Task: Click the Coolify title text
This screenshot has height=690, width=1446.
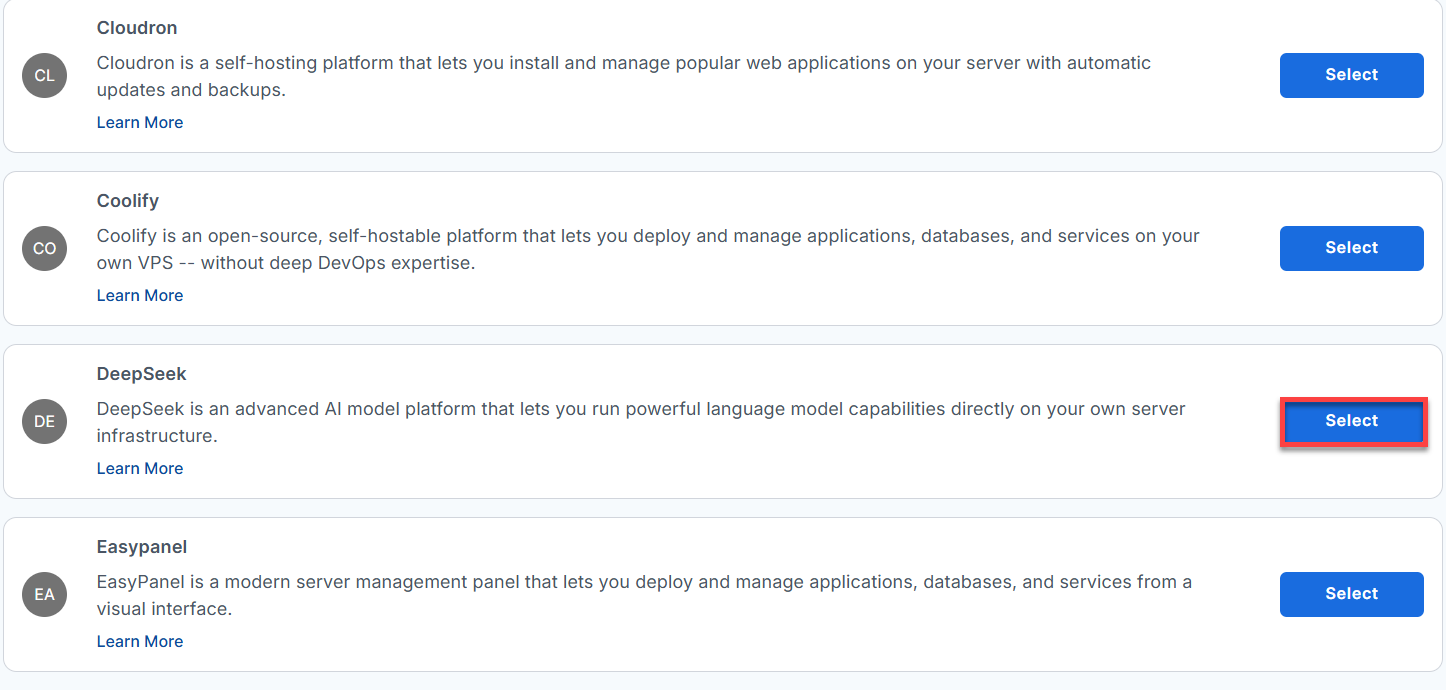Action: click(x=128, y=201)
